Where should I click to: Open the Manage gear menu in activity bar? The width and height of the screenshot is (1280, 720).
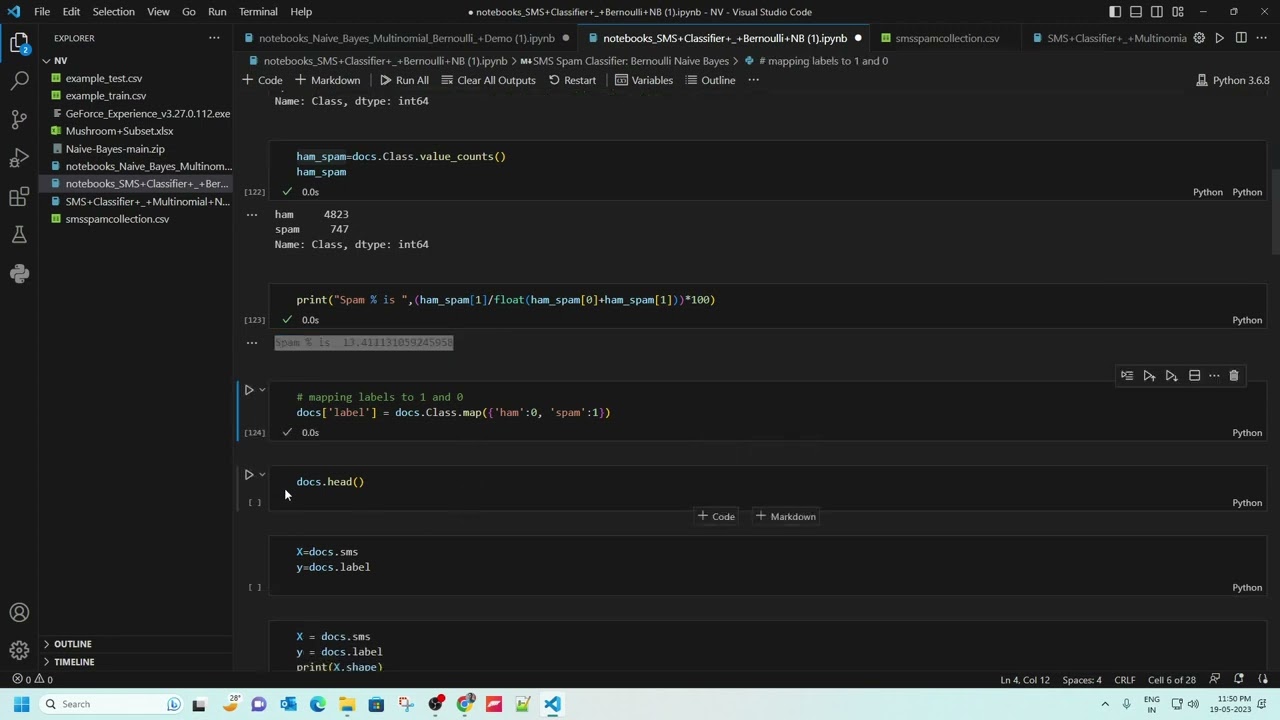click(19, 650)
